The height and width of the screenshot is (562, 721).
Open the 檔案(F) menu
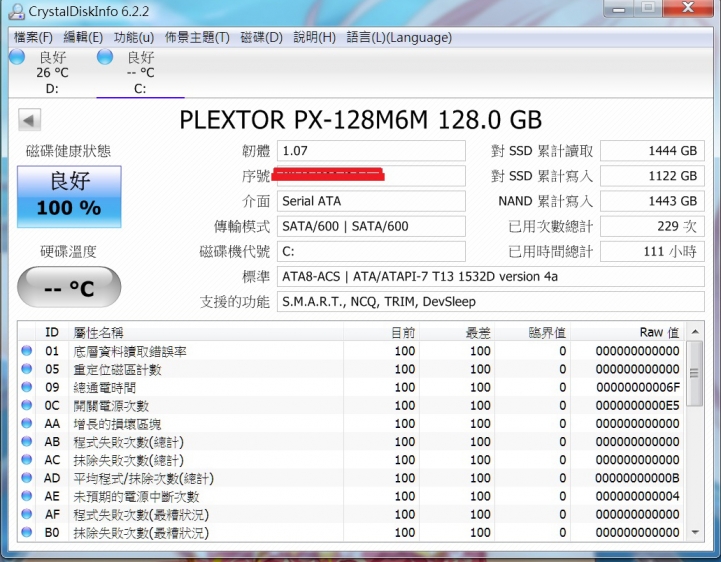[x=33, y=37]
